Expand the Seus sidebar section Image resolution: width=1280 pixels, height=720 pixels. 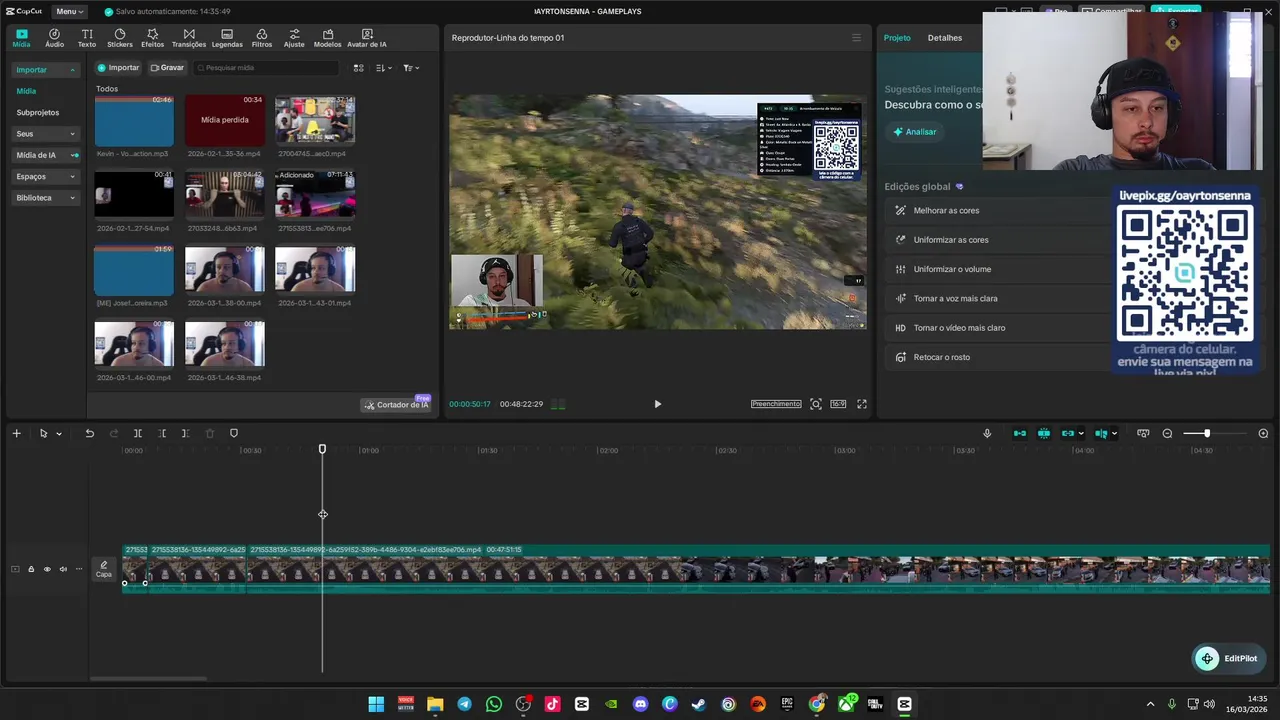click(x=46, y=133)
